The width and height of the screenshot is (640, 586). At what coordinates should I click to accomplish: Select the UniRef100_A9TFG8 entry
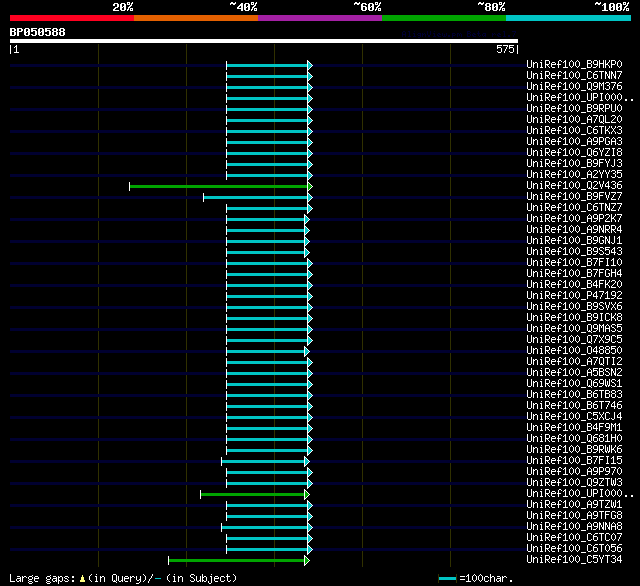tap(574, 516)
